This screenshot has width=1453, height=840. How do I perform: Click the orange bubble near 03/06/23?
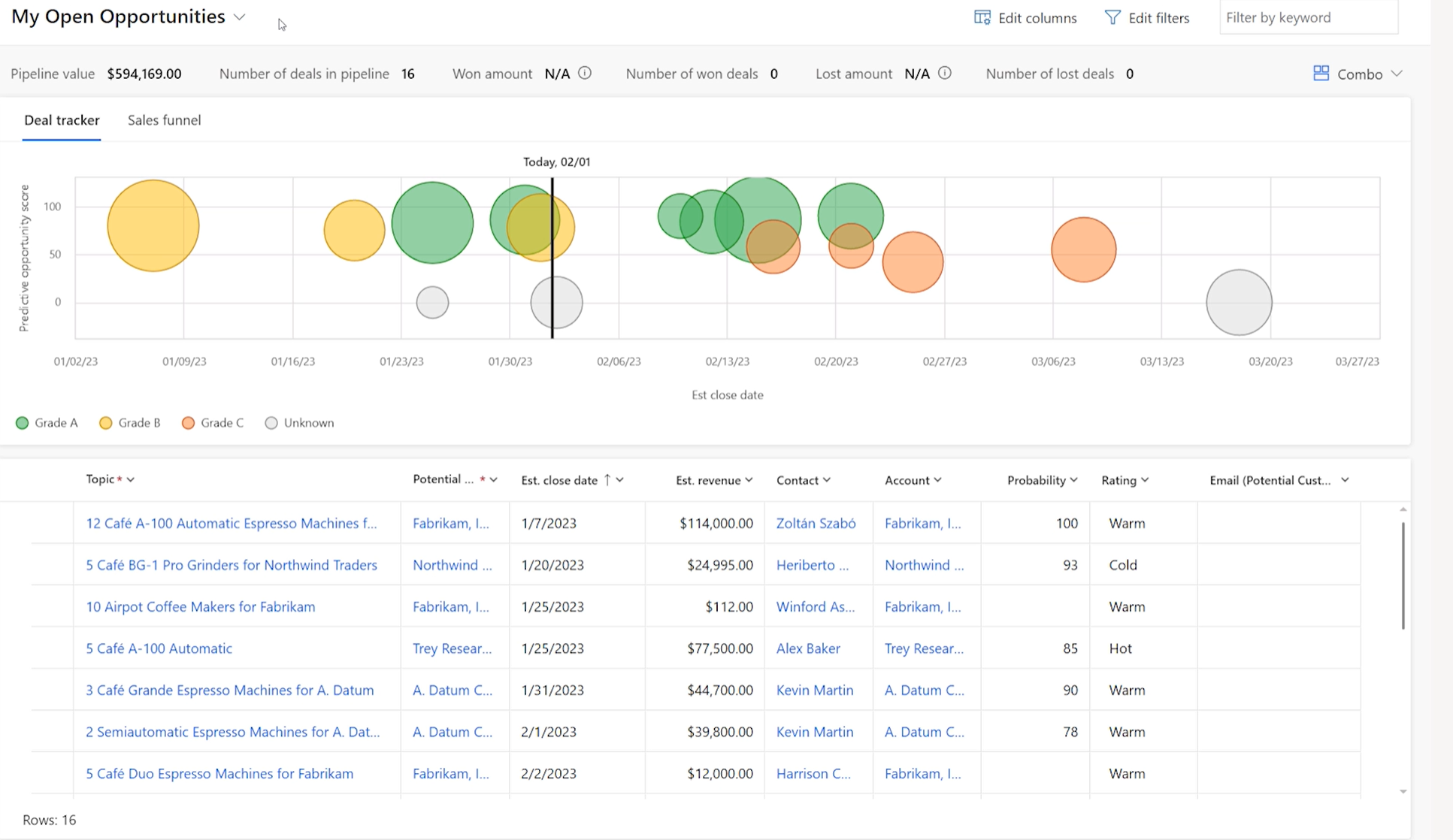click(x=1083, y=249)
